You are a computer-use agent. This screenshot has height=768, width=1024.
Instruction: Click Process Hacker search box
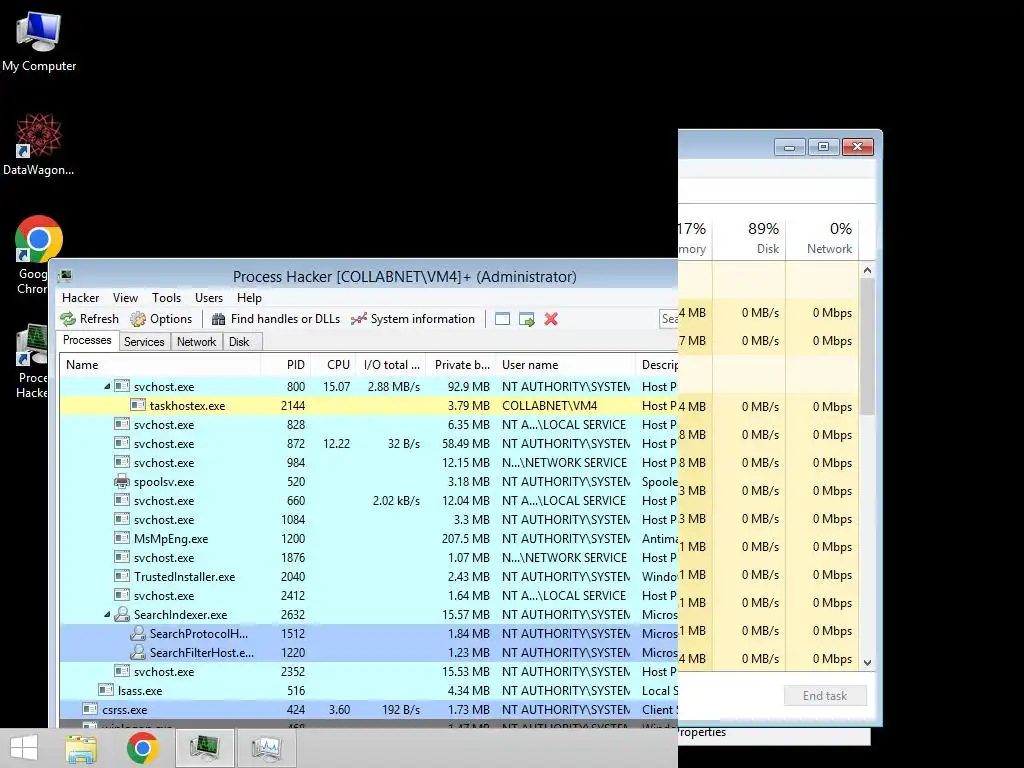point(669,319)
